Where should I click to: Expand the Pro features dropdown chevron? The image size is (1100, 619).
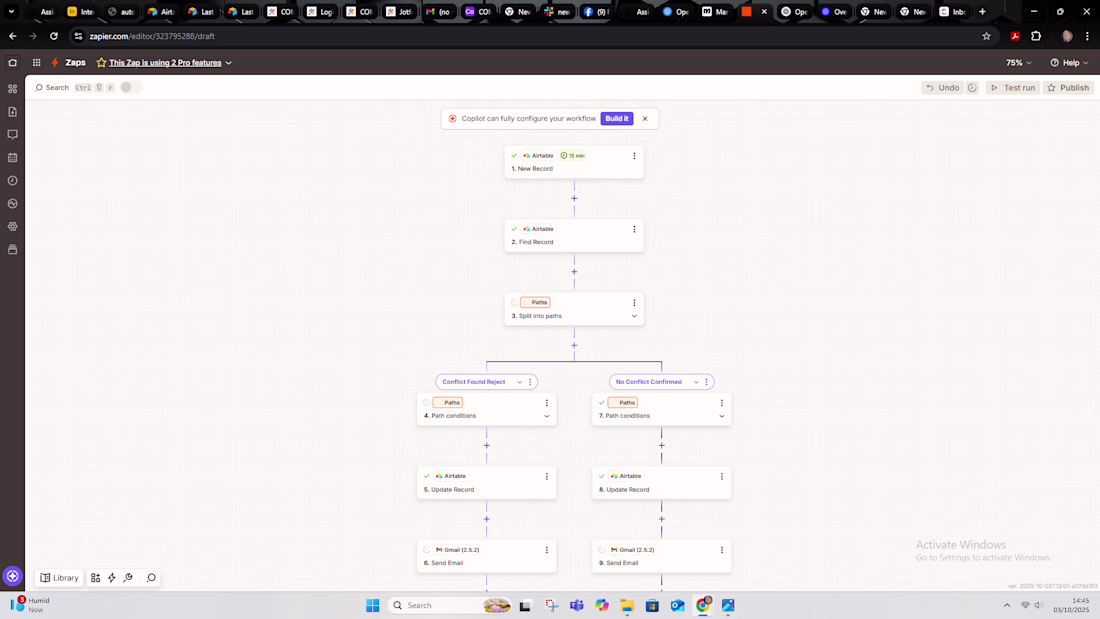click(229, 63)
